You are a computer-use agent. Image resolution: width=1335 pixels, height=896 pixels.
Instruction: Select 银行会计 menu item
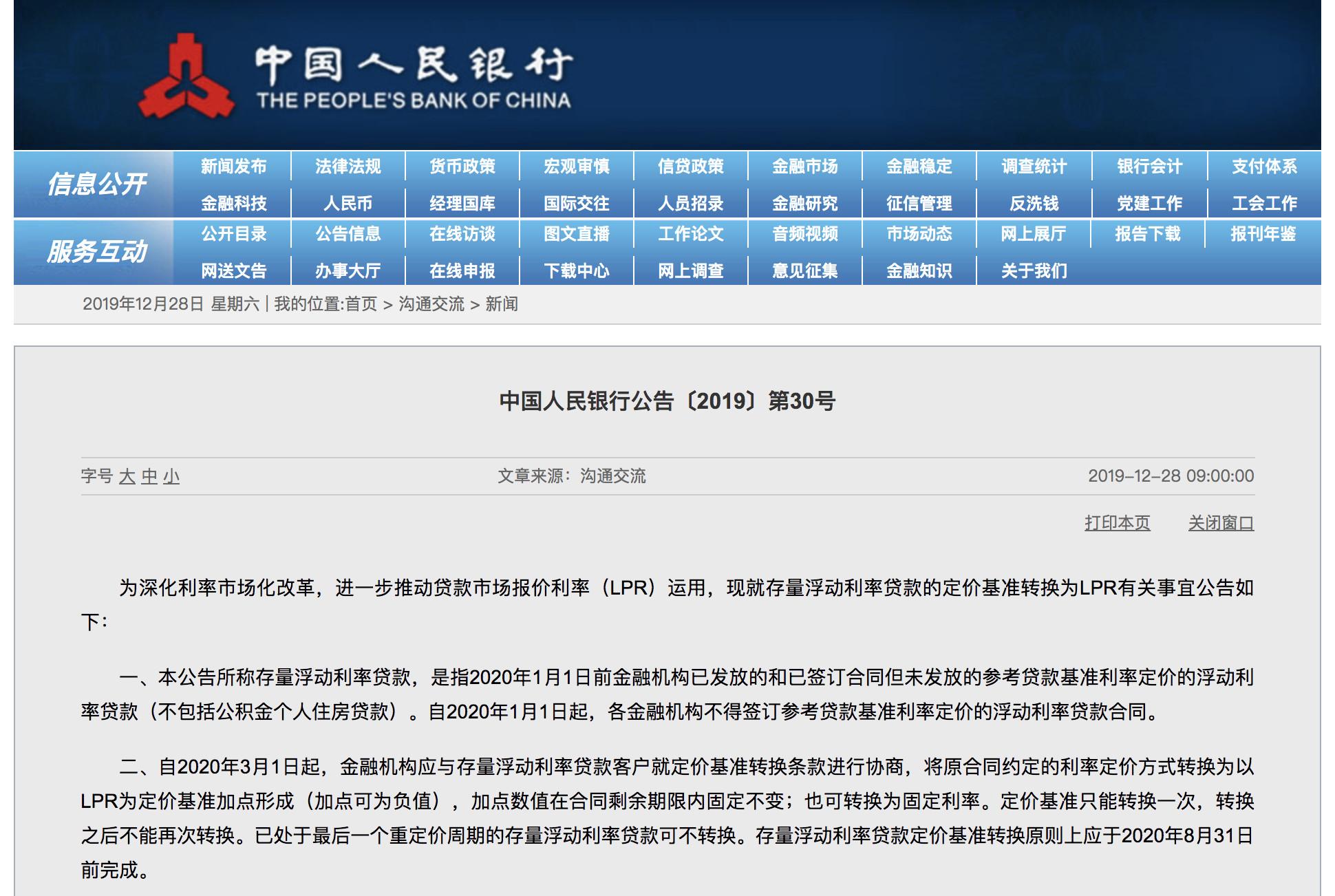point(1149,167)
